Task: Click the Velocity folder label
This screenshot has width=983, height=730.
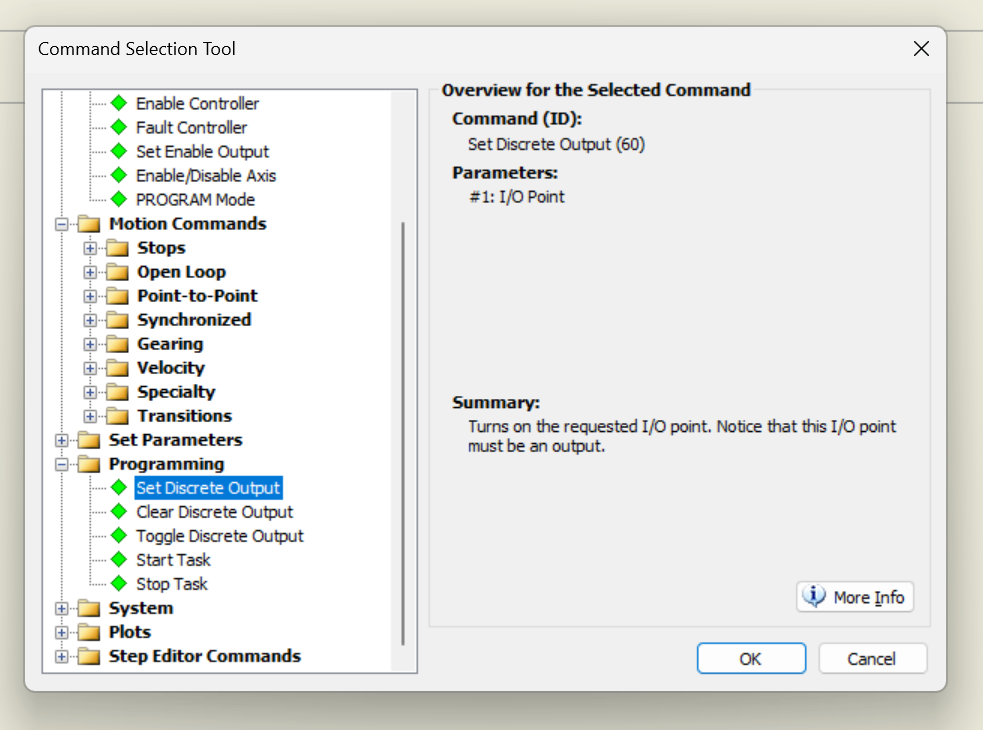Action: click(171, 368)
